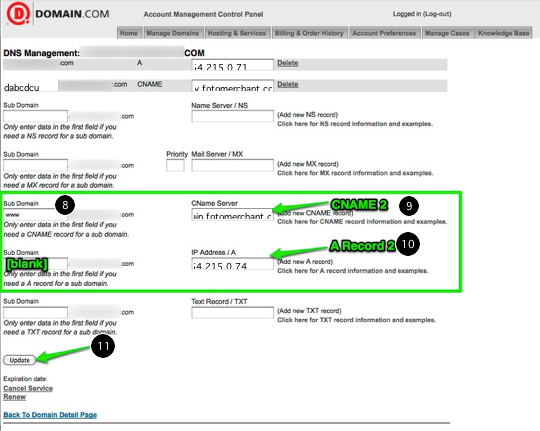Go Back To Domain Detail Page
Viewport: 540px width, 431px height.
[x=50, y=415]
